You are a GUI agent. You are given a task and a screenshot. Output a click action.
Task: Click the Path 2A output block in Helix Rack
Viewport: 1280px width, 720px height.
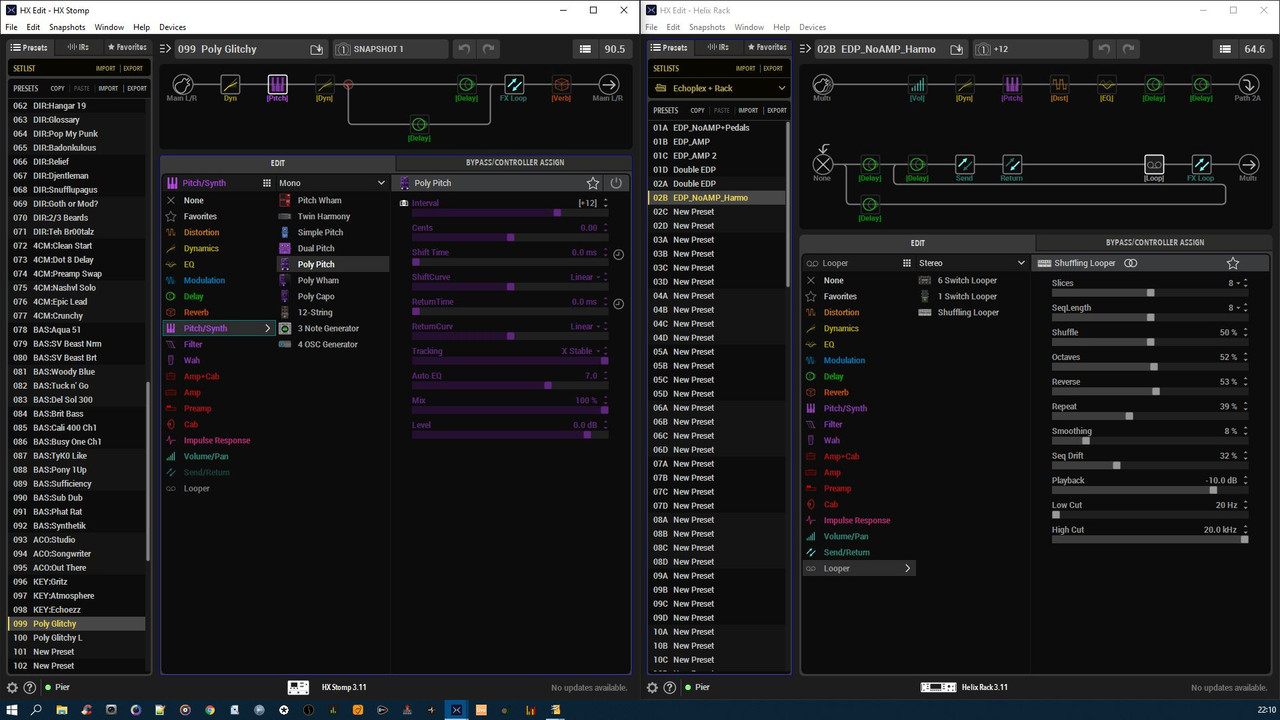[x=1248, y=85]
